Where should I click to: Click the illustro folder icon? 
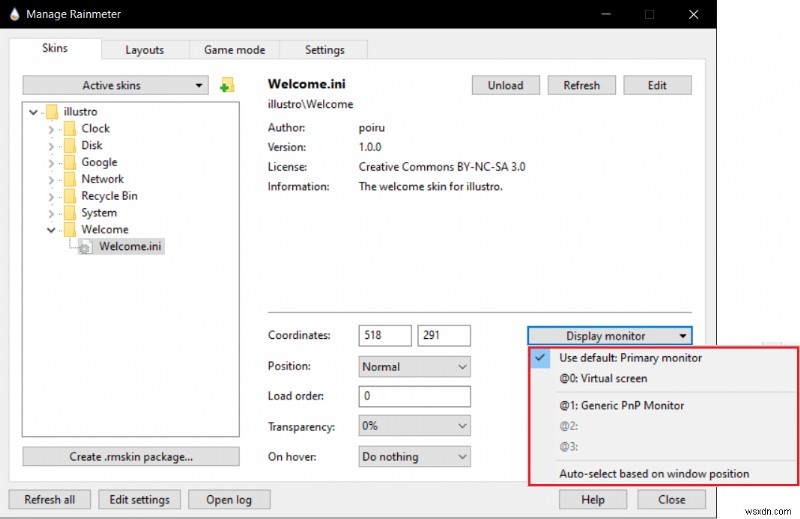(x=52, y=111)
